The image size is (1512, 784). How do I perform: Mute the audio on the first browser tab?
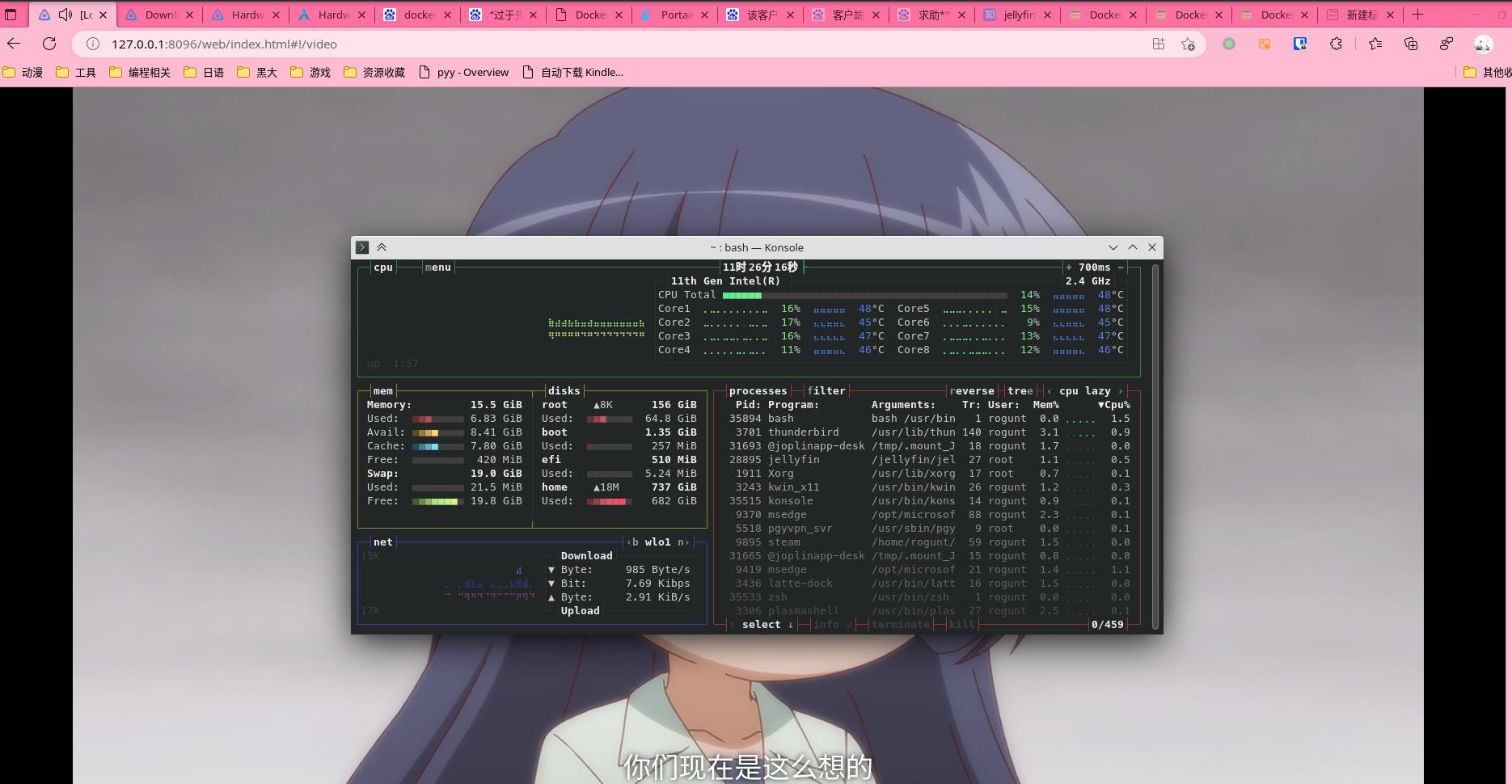pyautogui.click(x=66, y=15)
